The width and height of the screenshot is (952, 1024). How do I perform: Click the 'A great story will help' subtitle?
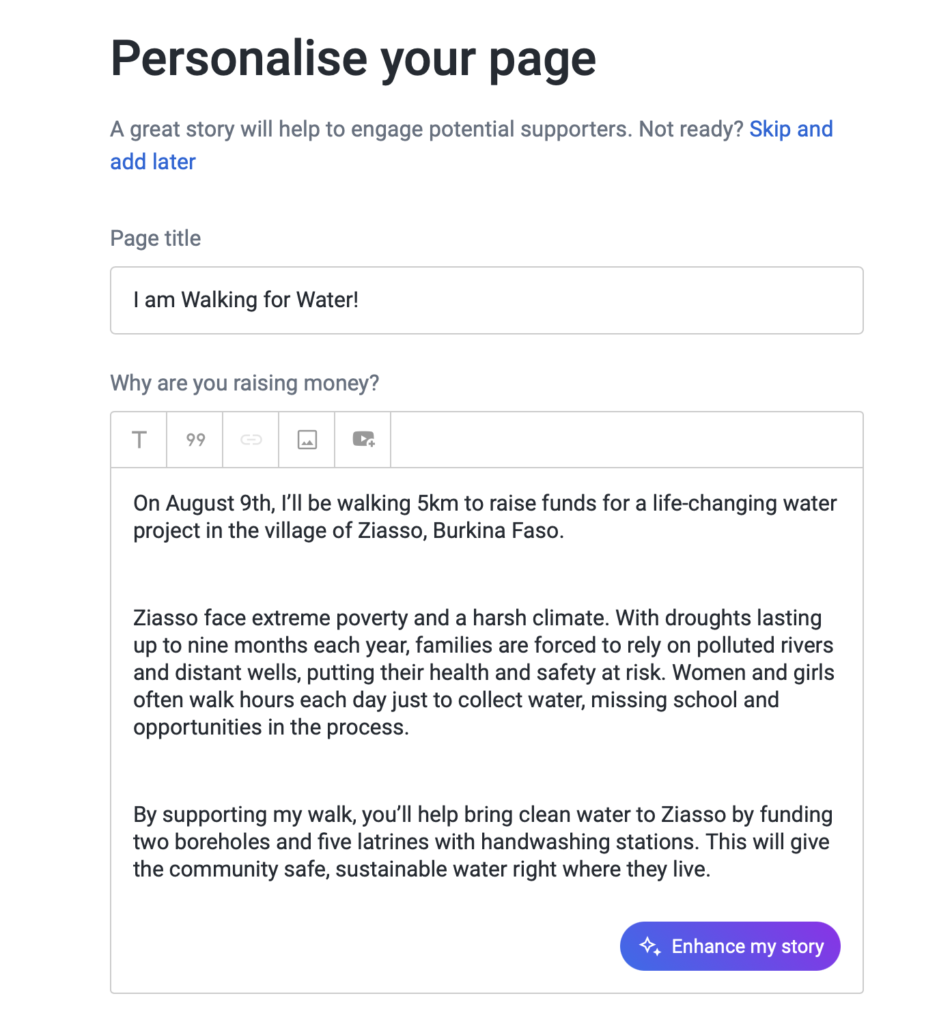426,130
